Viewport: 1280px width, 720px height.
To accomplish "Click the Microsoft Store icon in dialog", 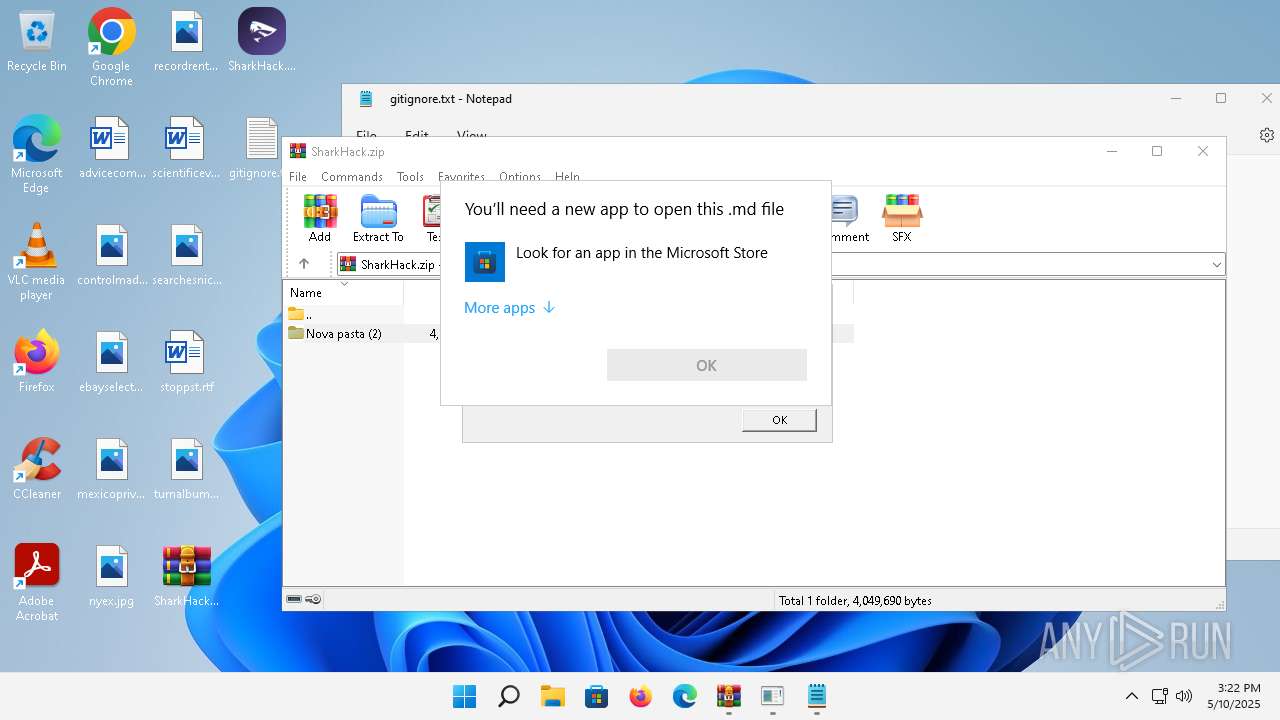I will pos(485,262).
